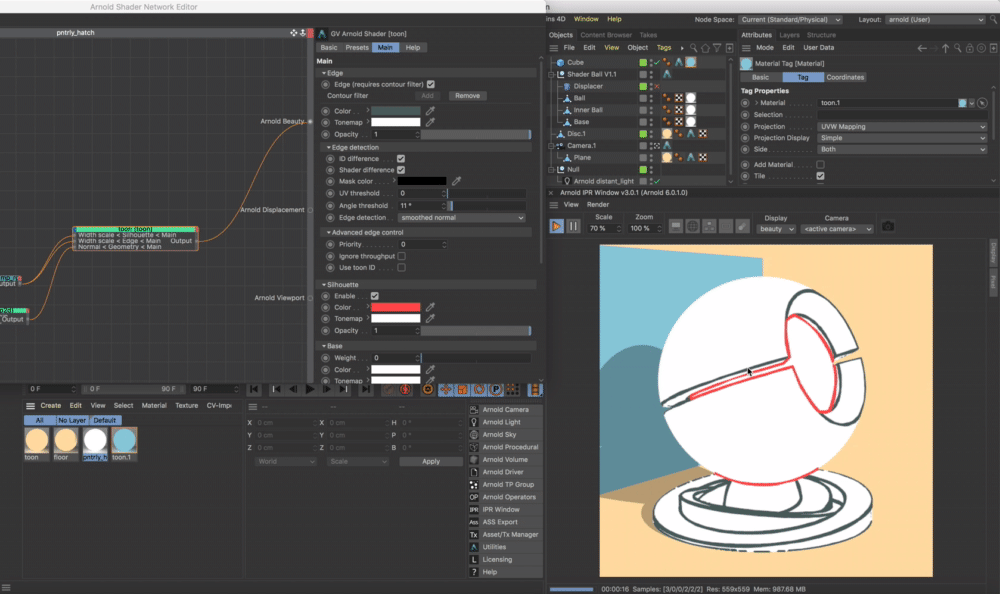1000x594 pixels.
Task: Open the Arnold Camera menu entry
Action: click(505, 410)
